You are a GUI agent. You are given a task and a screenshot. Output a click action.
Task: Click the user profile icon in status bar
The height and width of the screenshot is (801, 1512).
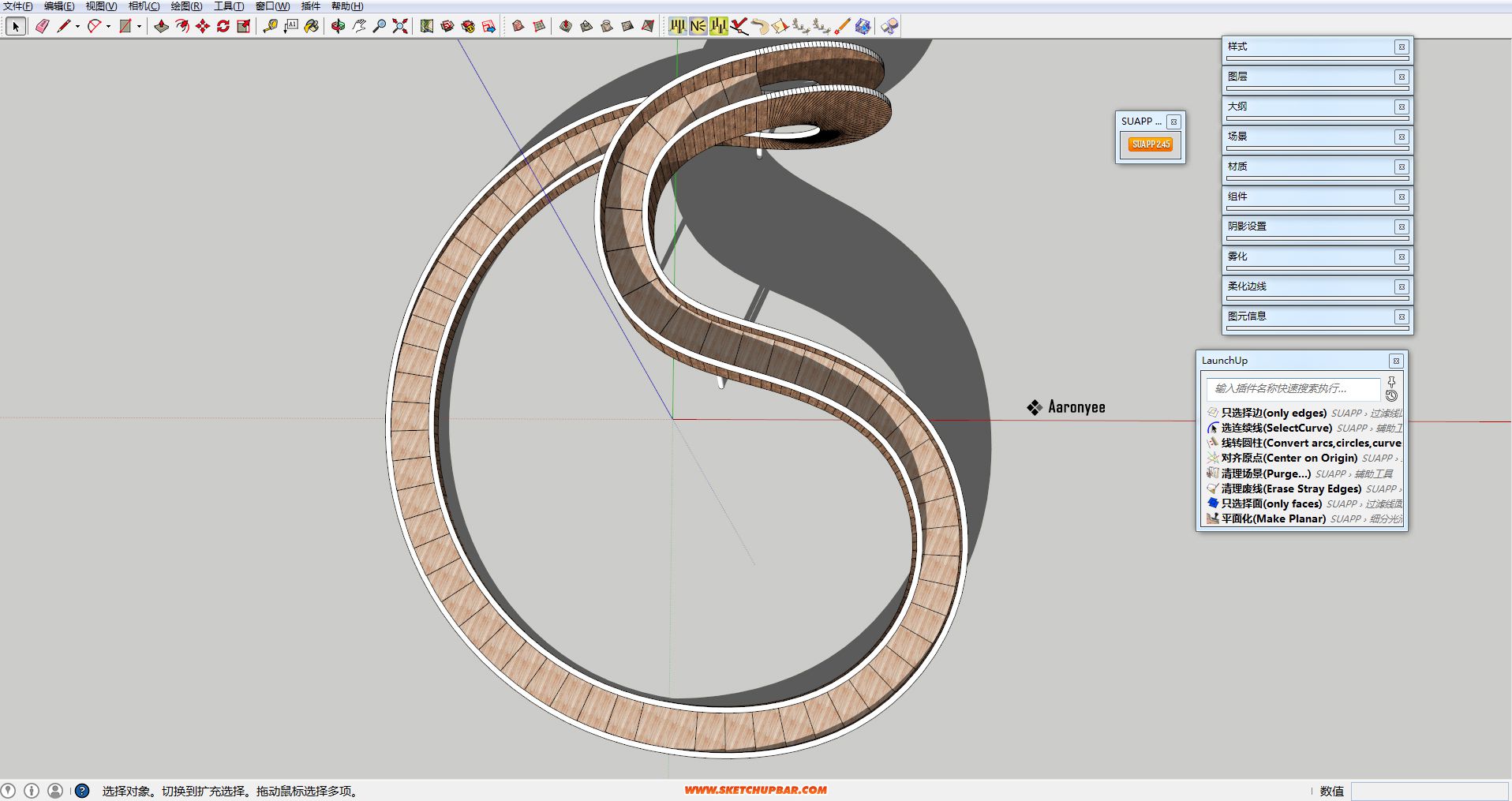tap(55, 791)
